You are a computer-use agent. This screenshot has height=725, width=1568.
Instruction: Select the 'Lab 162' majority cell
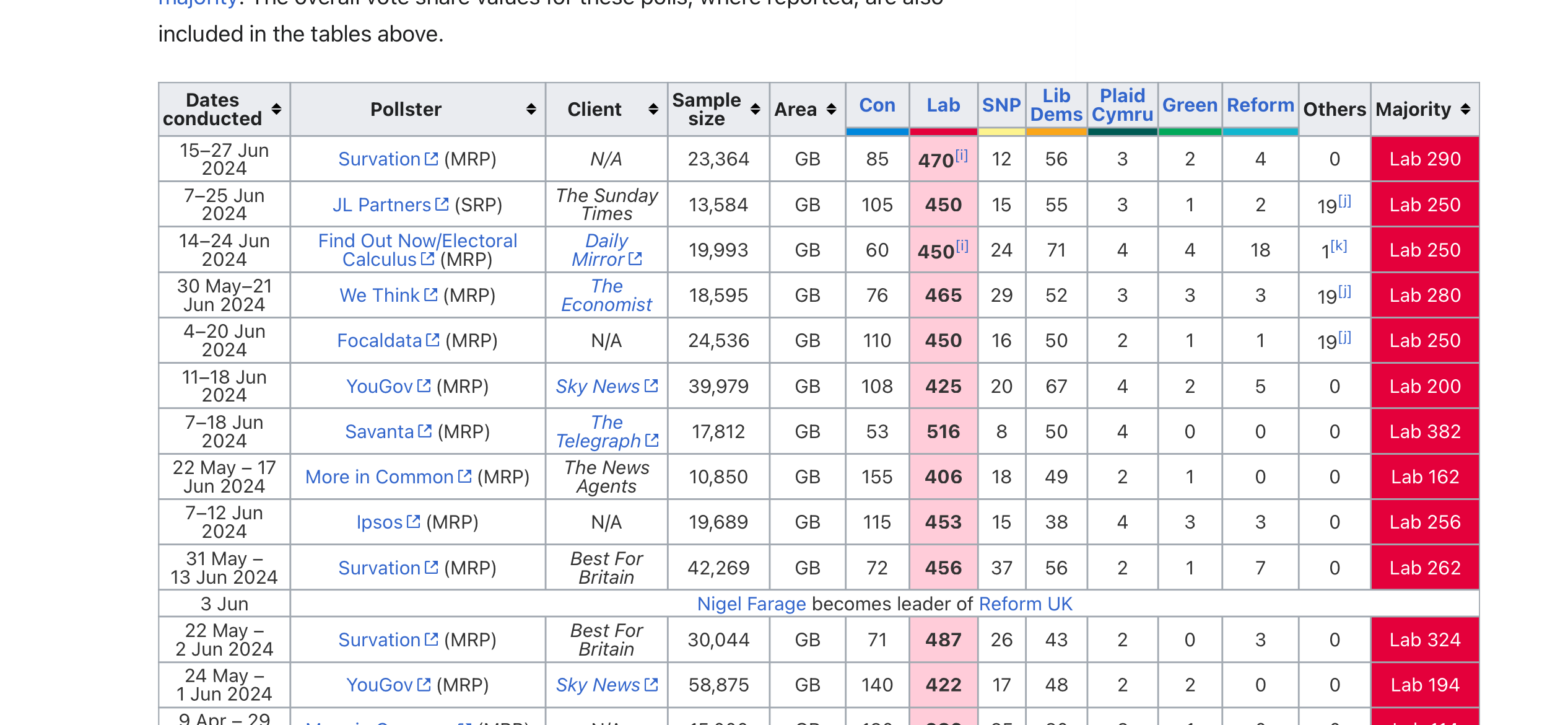click(x=1425, y=477)
